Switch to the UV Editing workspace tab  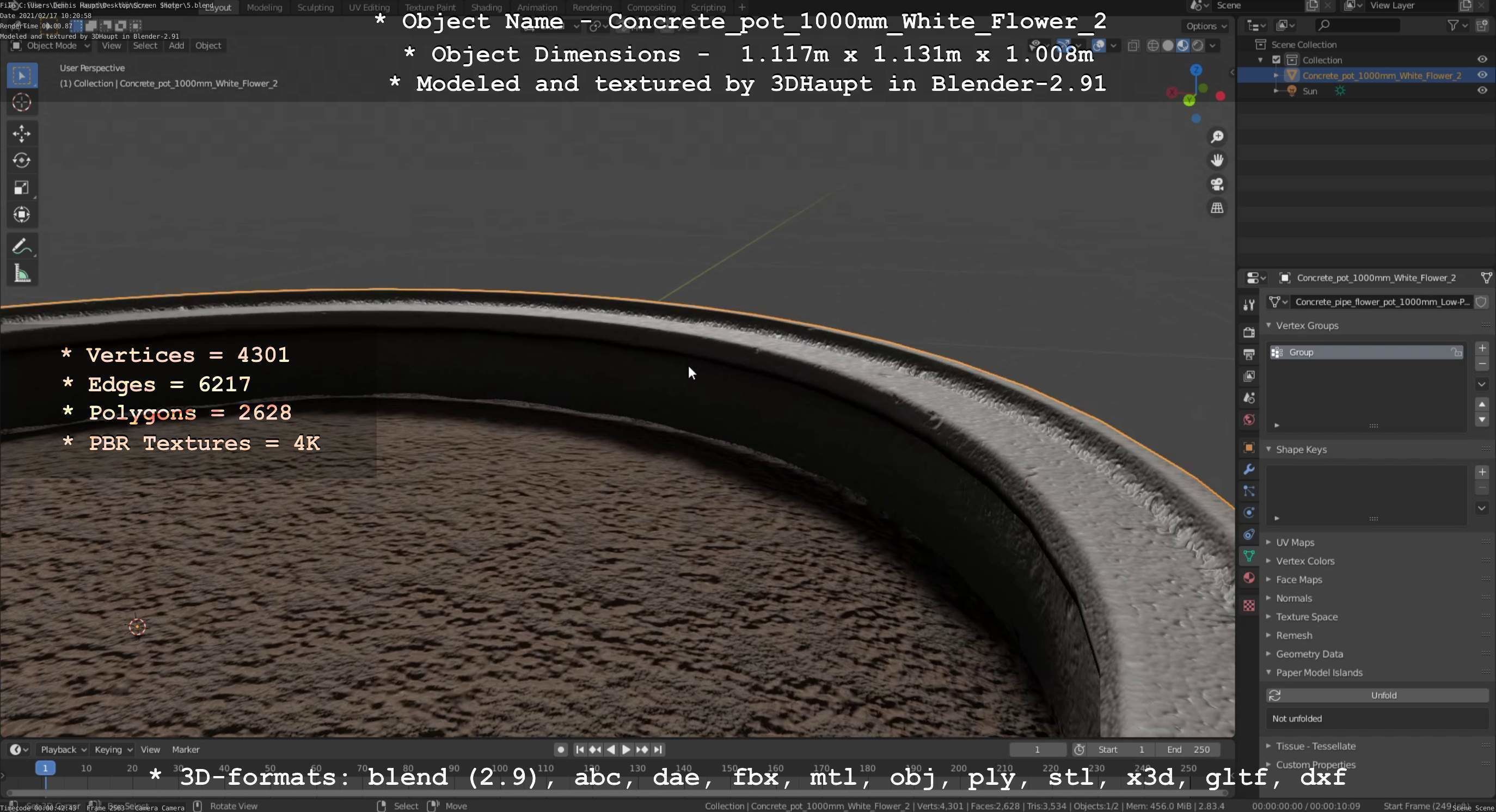pos(369,8)
